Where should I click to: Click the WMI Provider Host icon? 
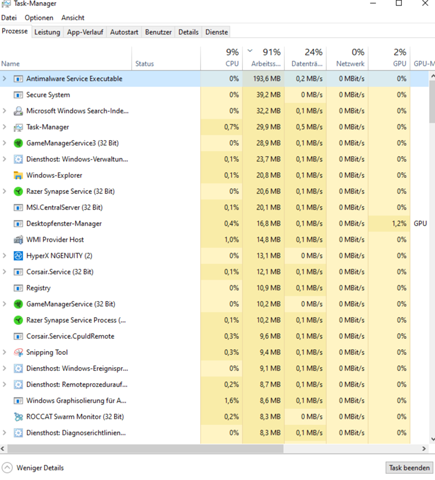point(18,240)
